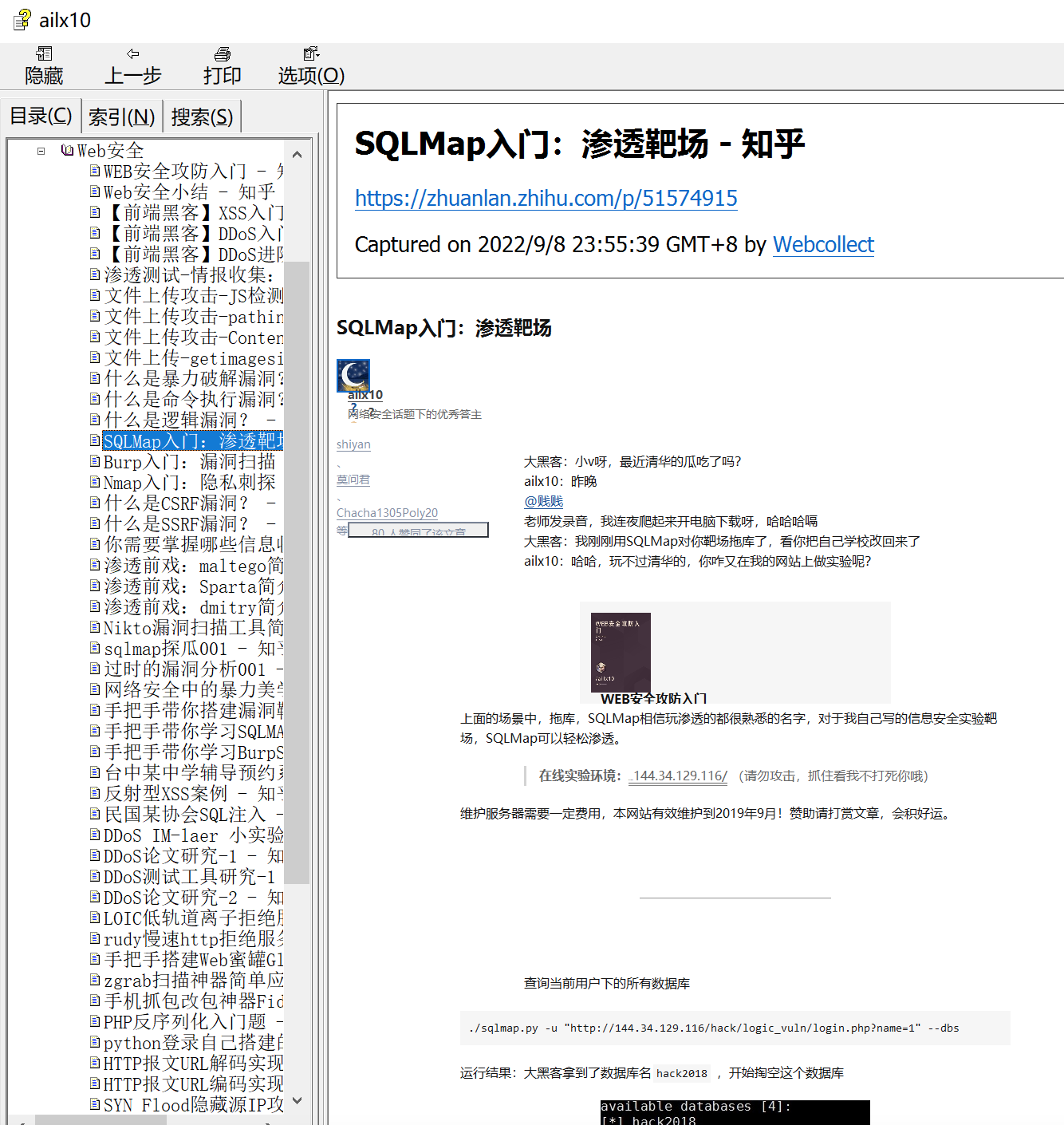Select DDoS IM-laer 小实验 tree topic
Viewport: 1064px width, 1125px height.
[192, 835]
